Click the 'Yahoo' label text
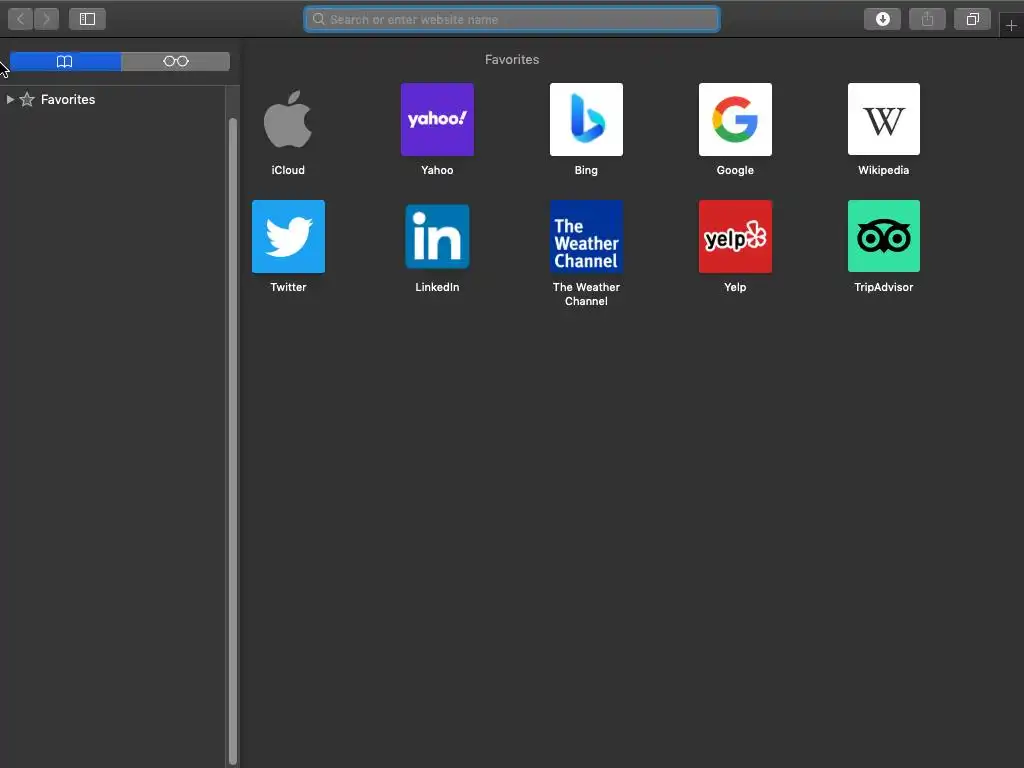 437,170
